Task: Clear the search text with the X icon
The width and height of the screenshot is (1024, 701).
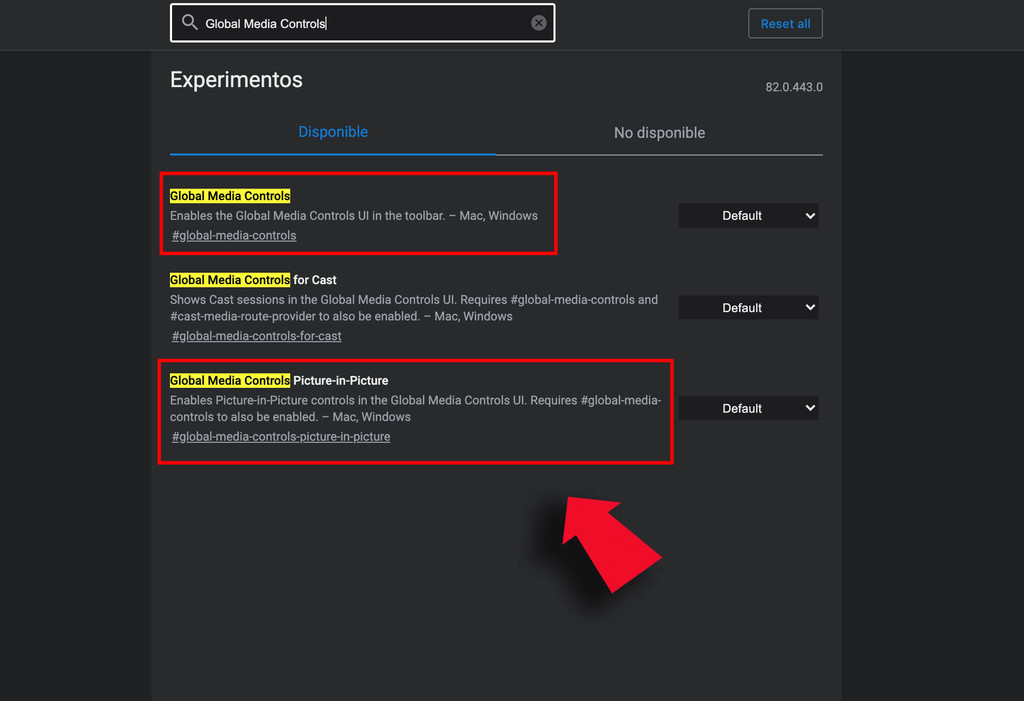Action: click(x=539, y=23)
